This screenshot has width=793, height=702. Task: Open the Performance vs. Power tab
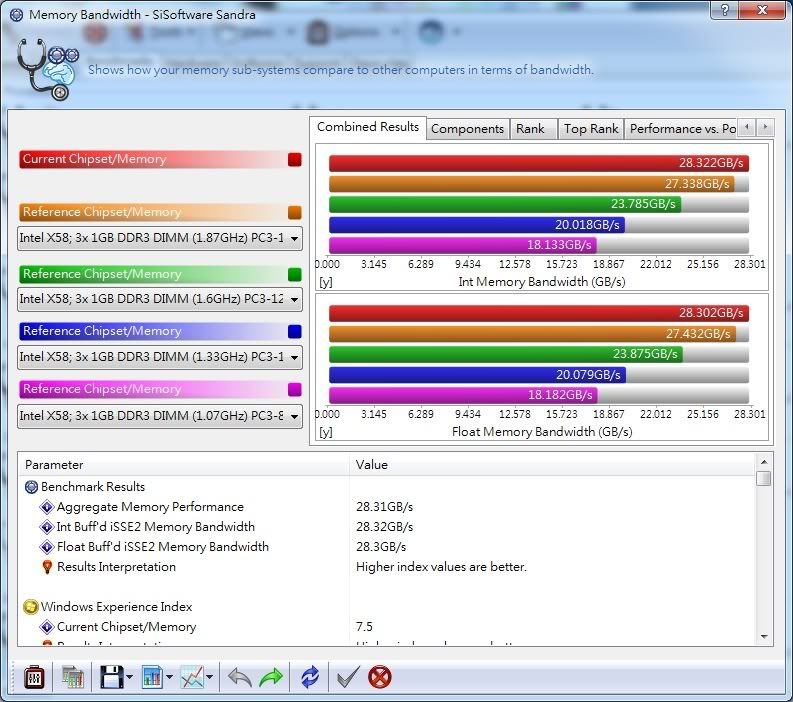[682, 129]
